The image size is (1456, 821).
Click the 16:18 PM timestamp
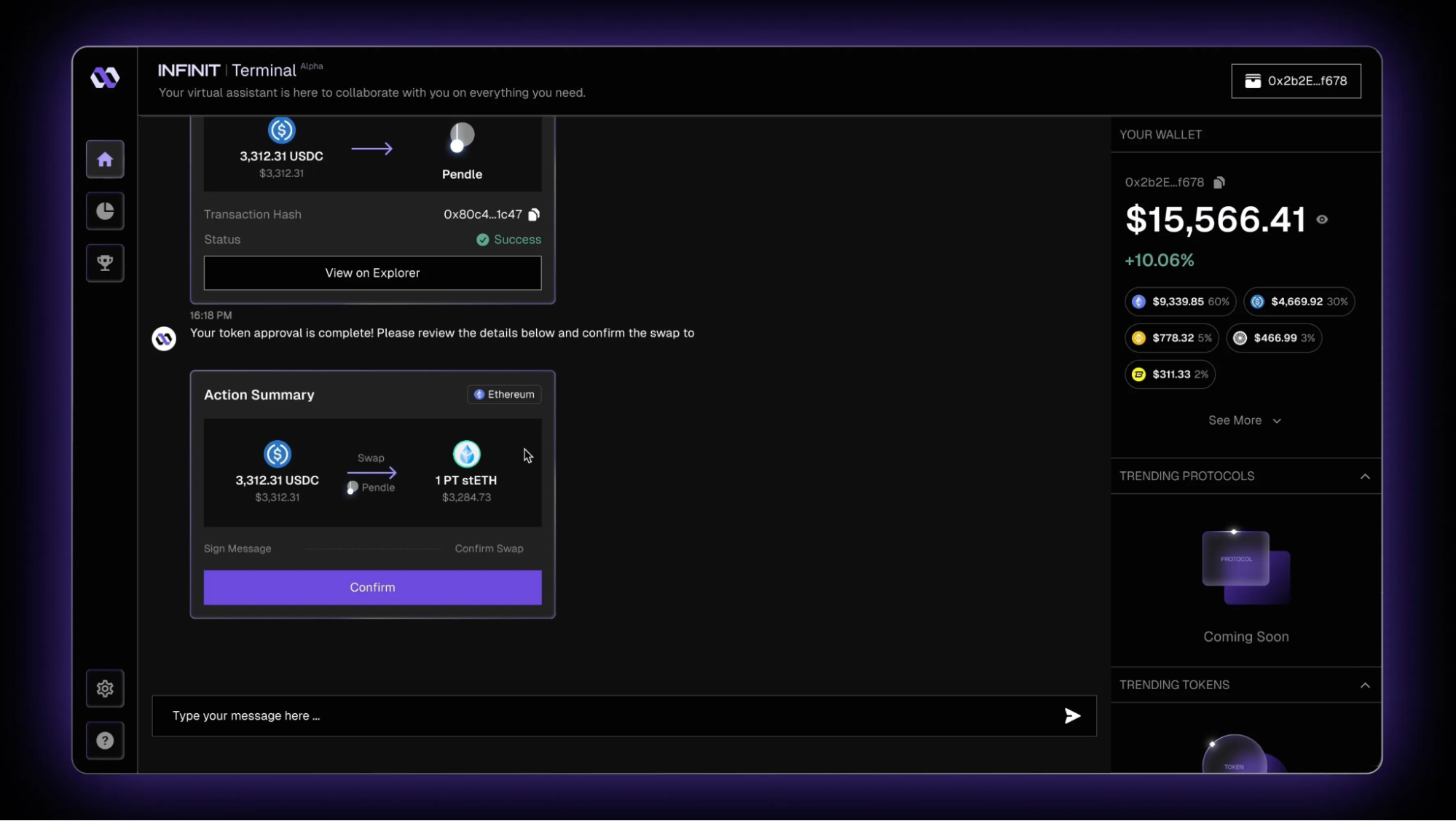(x=211, y=315)
